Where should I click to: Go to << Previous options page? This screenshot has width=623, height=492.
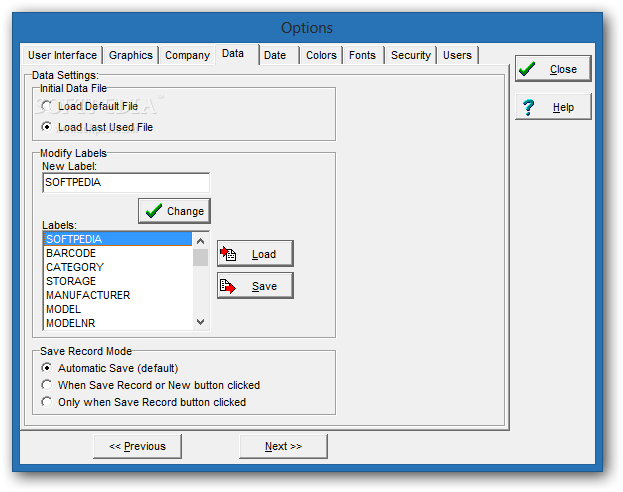pos(137,446)
